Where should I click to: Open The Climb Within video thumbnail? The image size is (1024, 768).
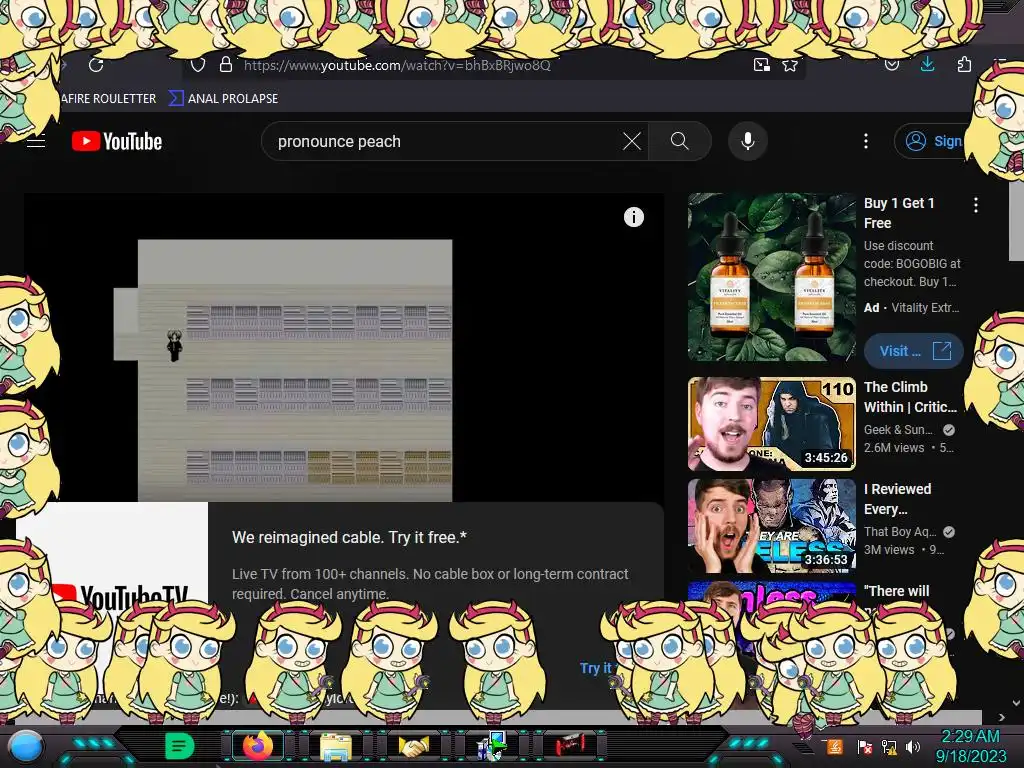pyautogui.click(x=771, y=424)
